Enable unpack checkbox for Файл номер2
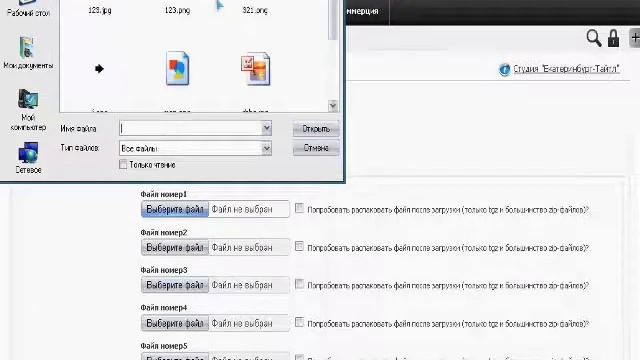 point(299,246)
